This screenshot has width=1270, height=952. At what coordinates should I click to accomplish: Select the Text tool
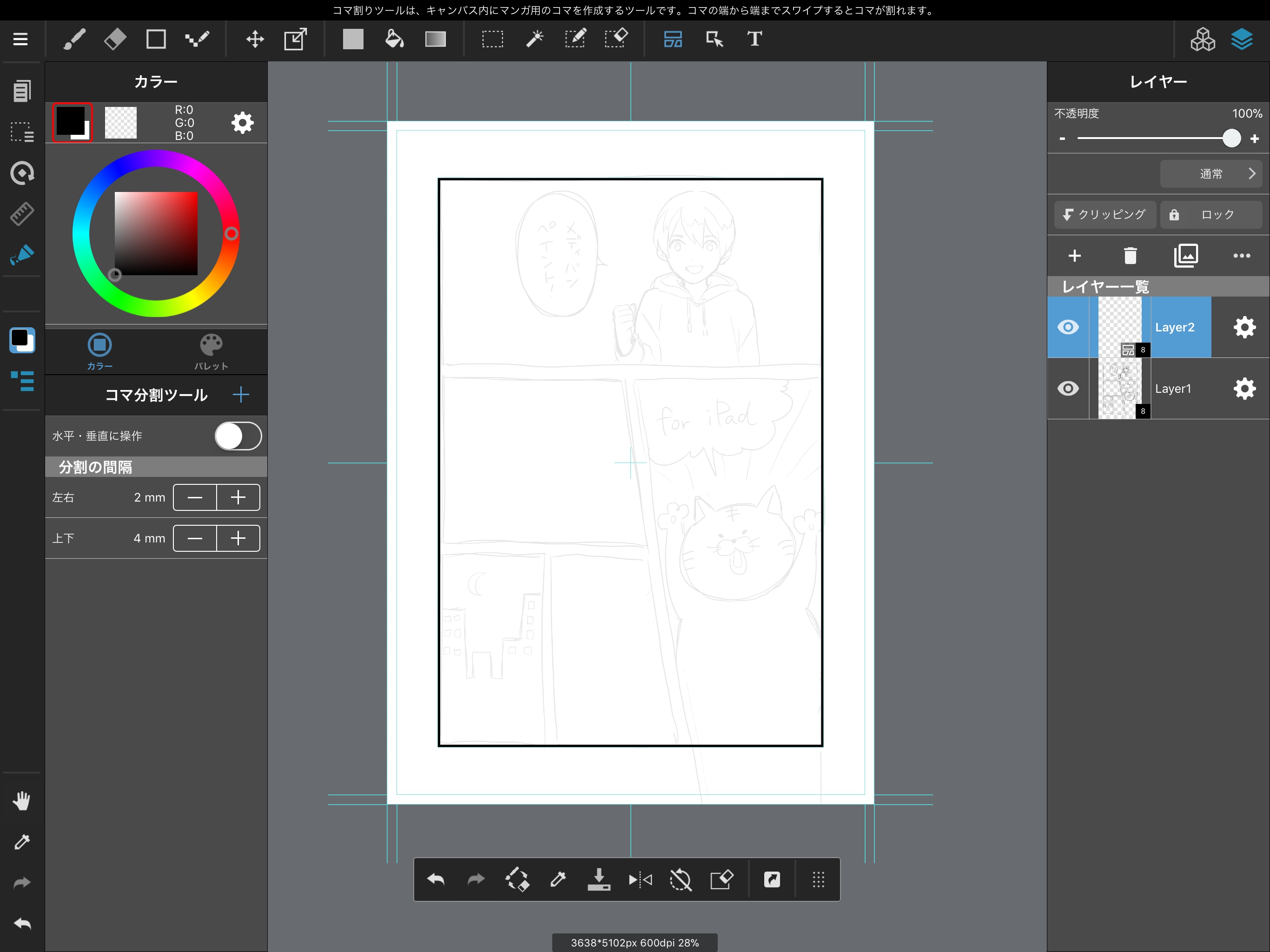[x=754, y=39]
